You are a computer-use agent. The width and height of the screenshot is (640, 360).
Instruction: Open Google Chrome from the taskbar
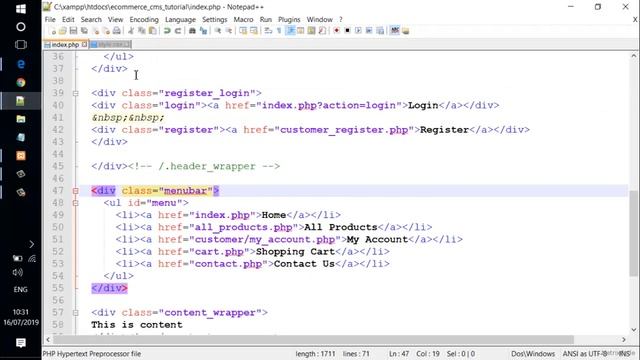click(21, 82)
